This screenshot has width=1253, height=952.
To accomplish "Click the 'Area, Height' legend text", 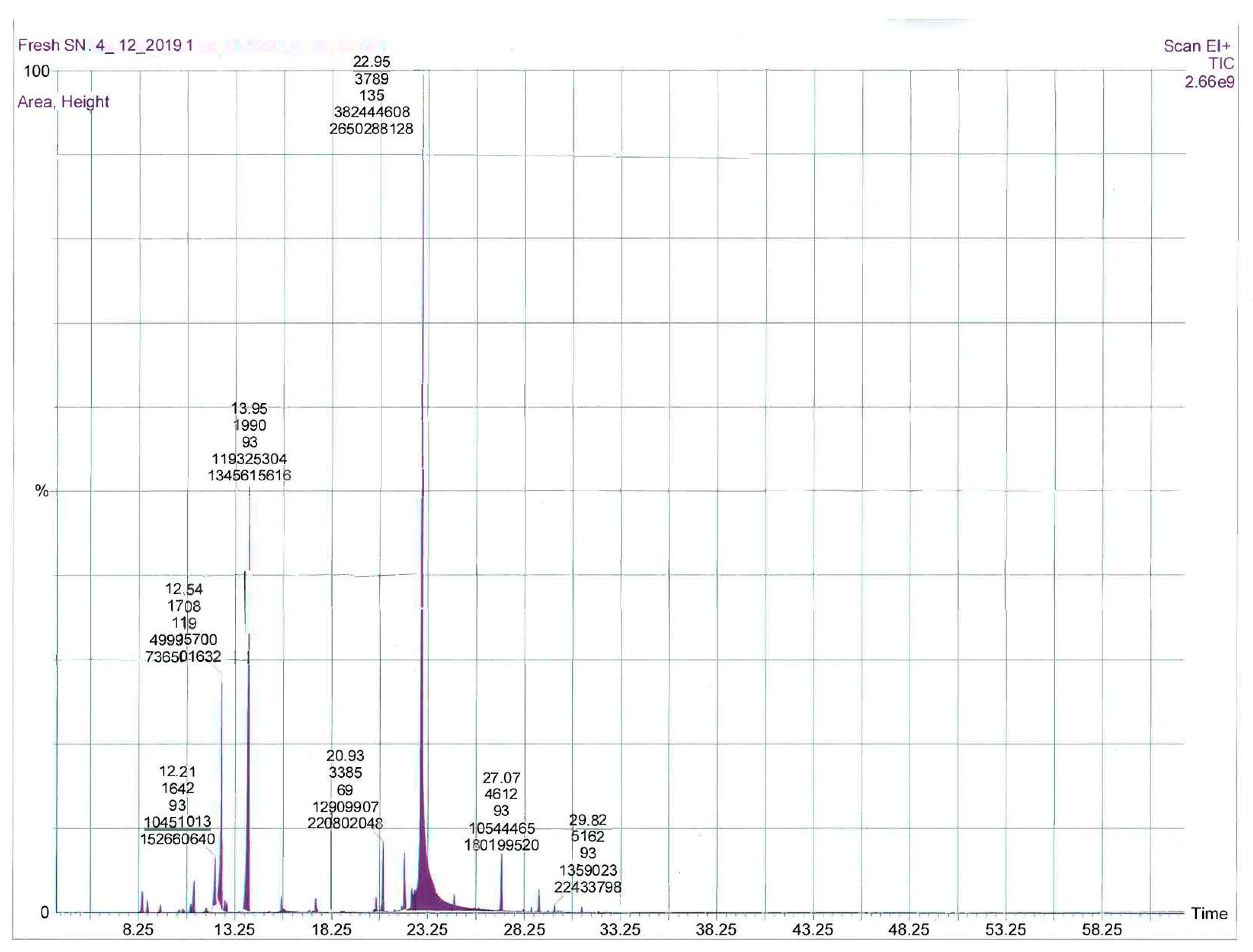I will pyautogui.click(x=63, y=102).
